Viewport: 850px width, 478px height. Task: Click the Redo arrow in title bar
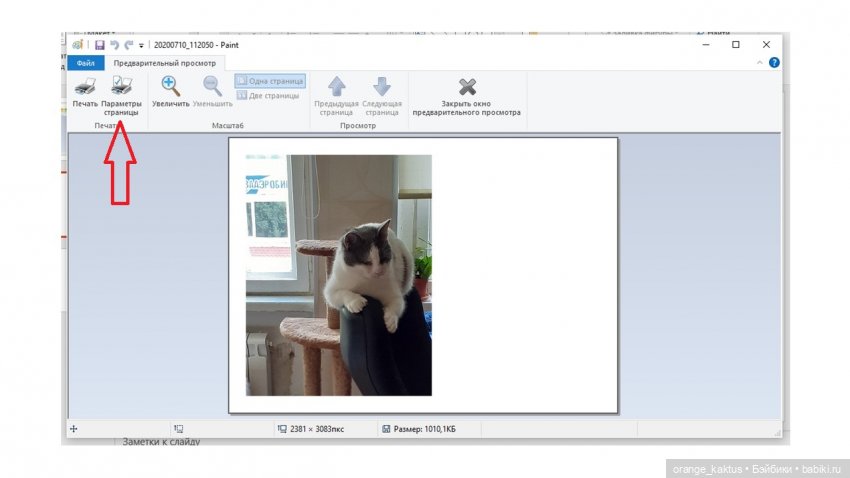point(128,45)
